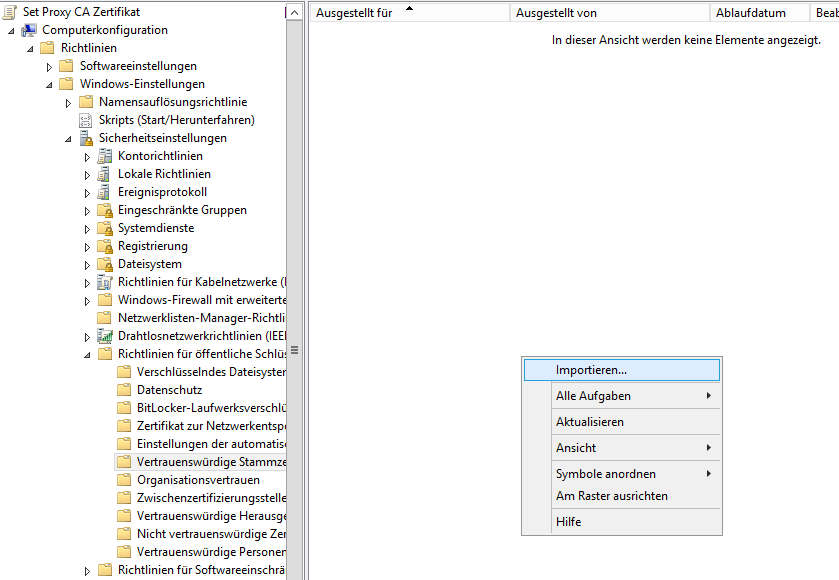The image size is (839, 580).
Task: Collapse Richtlinien für öffentliche Schlüssel node
Action: click(x=87, y=355)
